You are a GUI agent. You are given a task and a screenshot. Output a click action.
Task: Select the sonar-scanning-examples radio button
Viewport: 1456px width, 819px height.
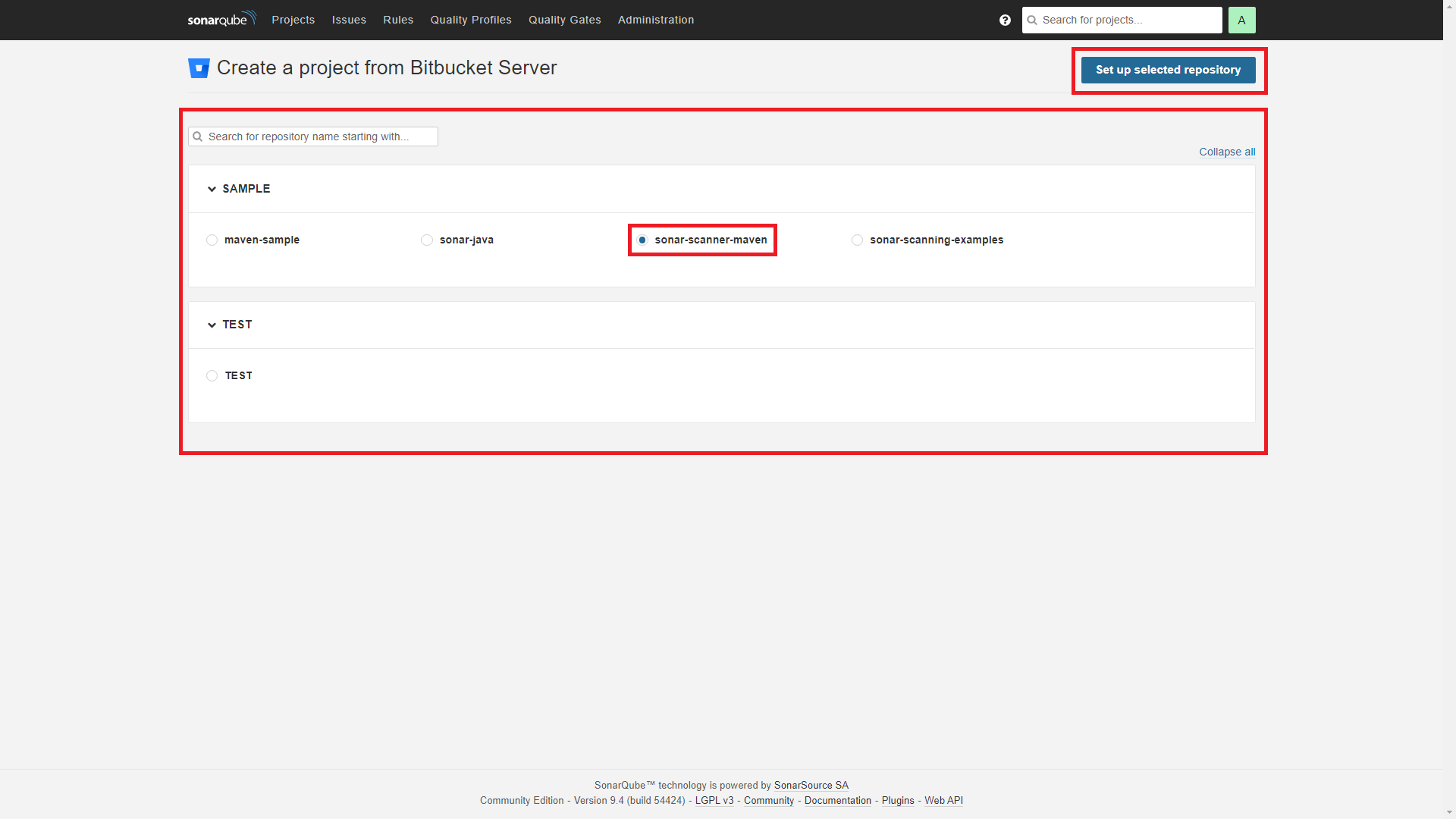(x=857, y=240)
